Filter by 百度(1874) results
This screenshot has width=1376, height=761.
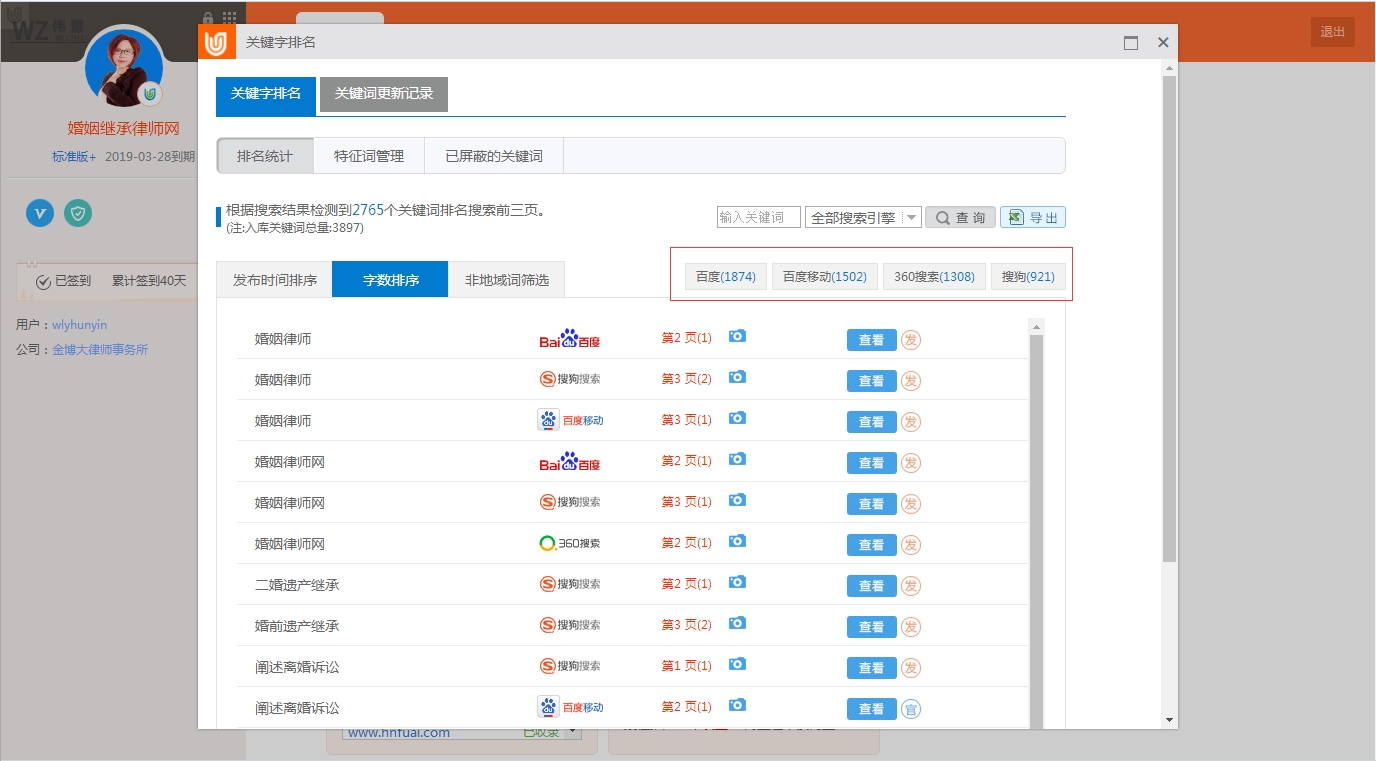click(x=726, y=277)
